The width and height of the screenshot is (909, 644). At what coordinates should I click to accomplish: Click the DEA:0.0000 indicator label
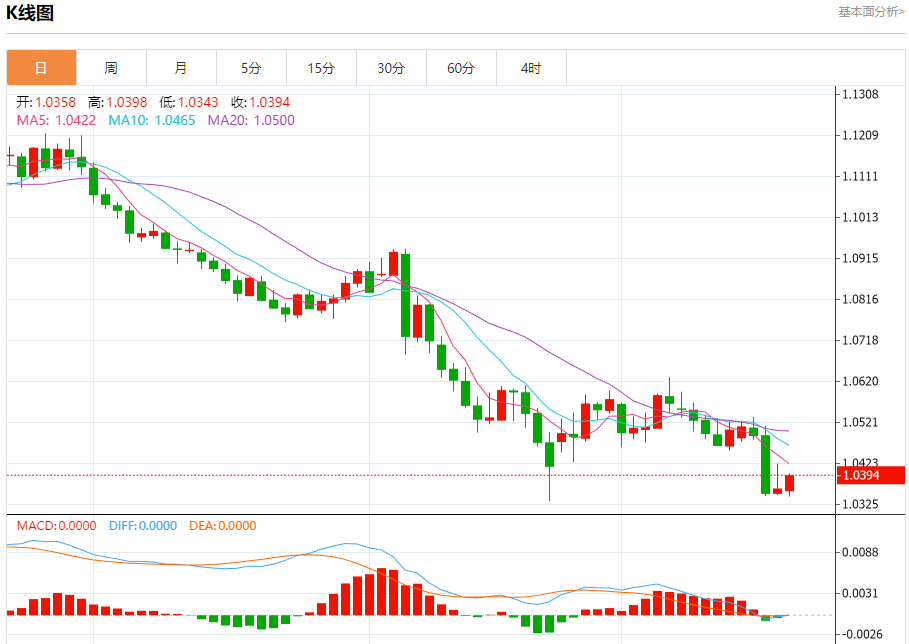[x=223, y=526]
